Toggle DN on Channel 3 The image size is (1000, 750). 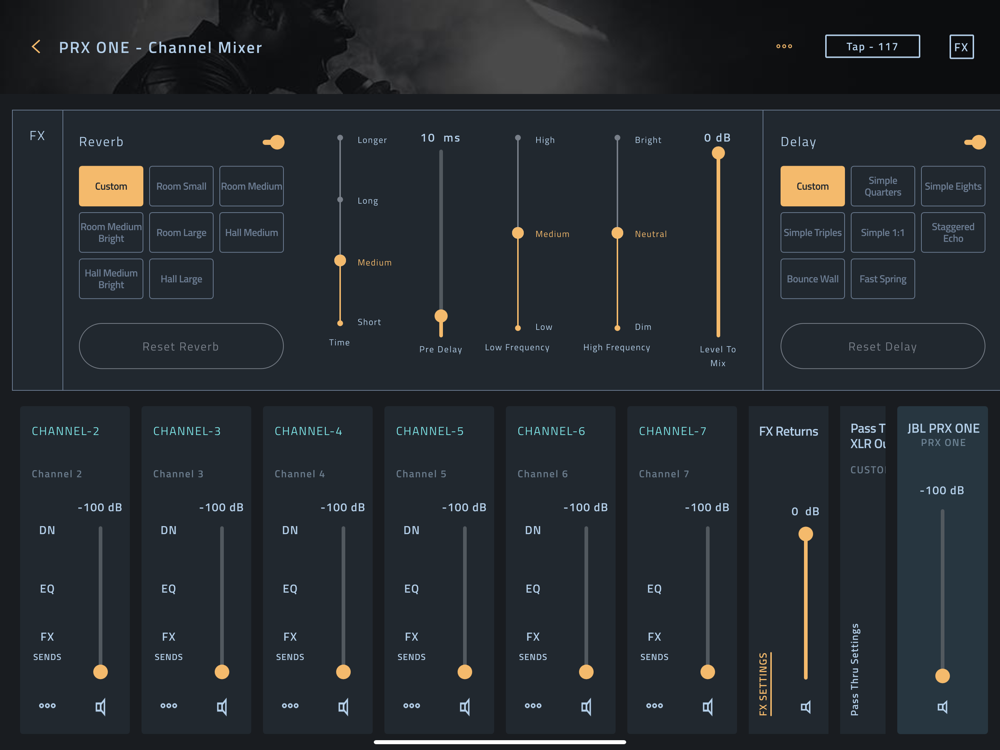(x=168, y=530)
